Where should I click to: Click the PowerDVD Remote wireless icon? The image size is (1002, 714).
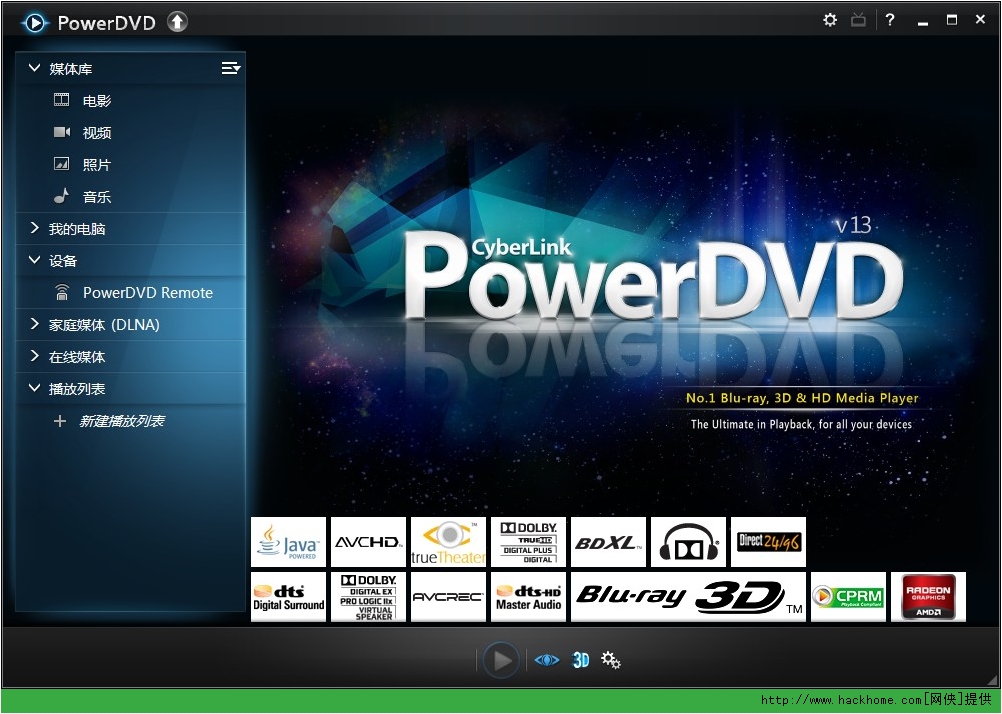(61, 292)
